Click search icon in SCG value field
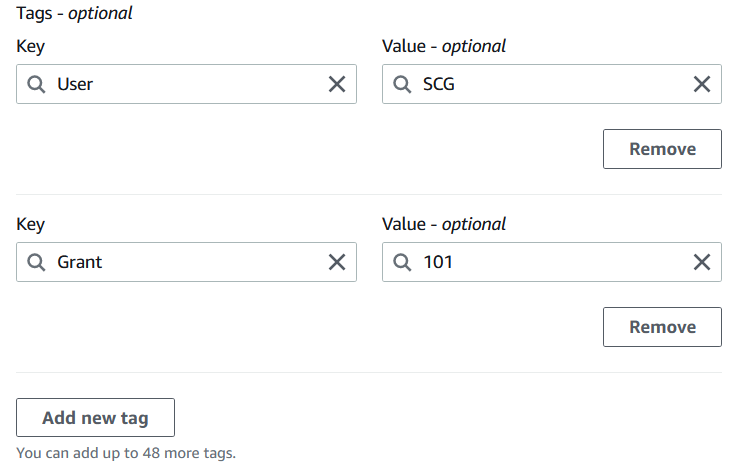The width and height of the screenshot is (731, 474). coord(402,84)
